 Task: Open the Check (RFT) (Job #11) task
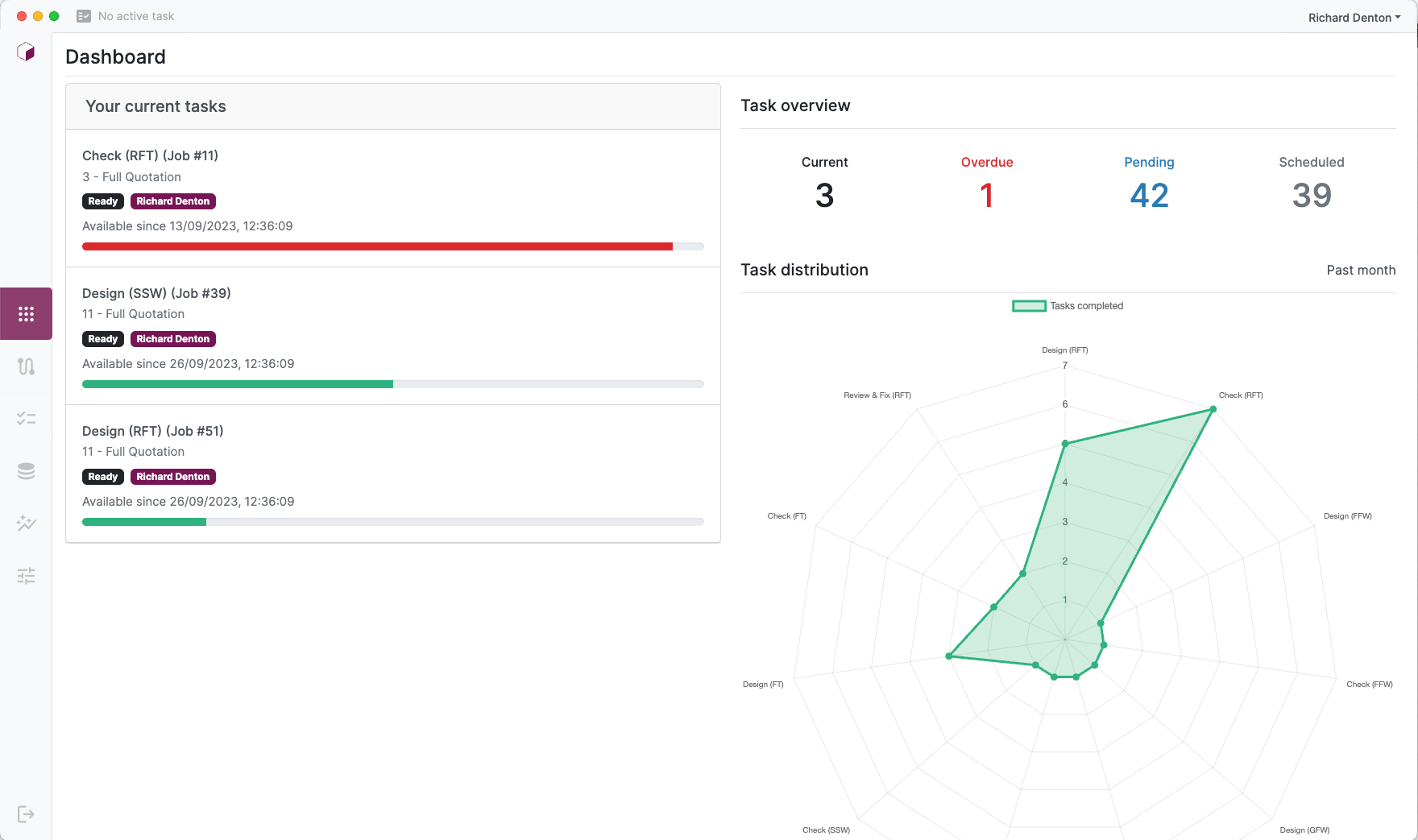(150, 155)
